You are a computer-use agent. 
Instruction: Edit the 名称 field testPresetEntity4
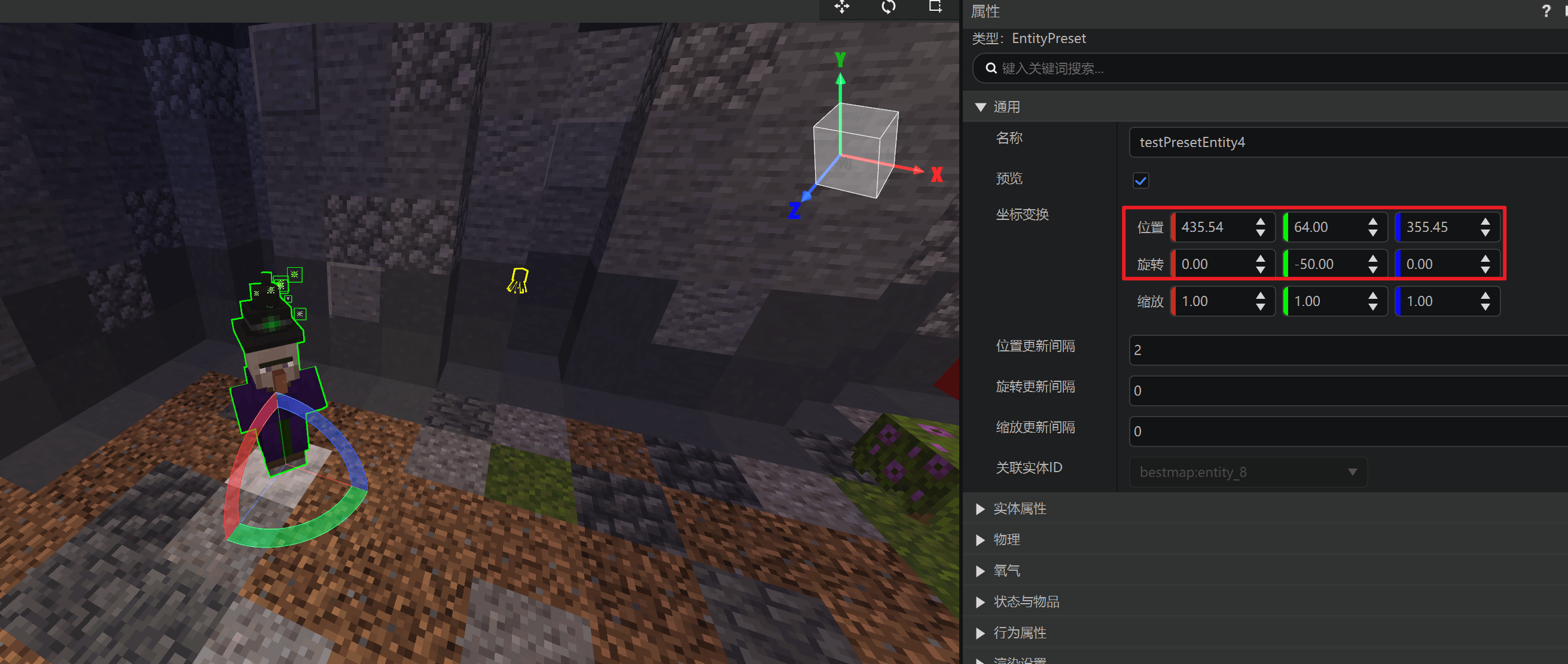click(1349, 142)
